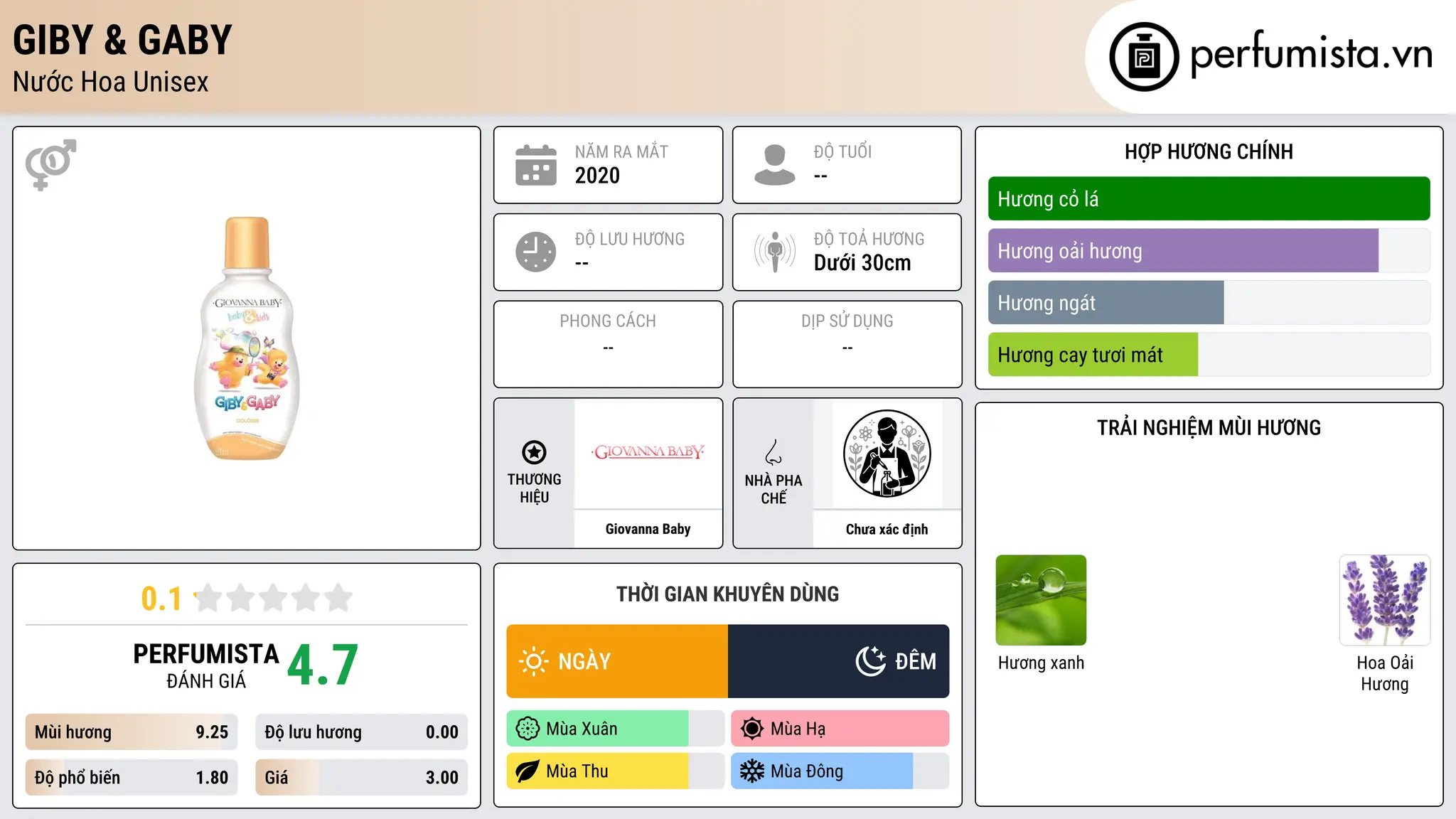Click the 0.1 user rating number
The height and width of the screenshot is (819, 1456).
point(161,599)
